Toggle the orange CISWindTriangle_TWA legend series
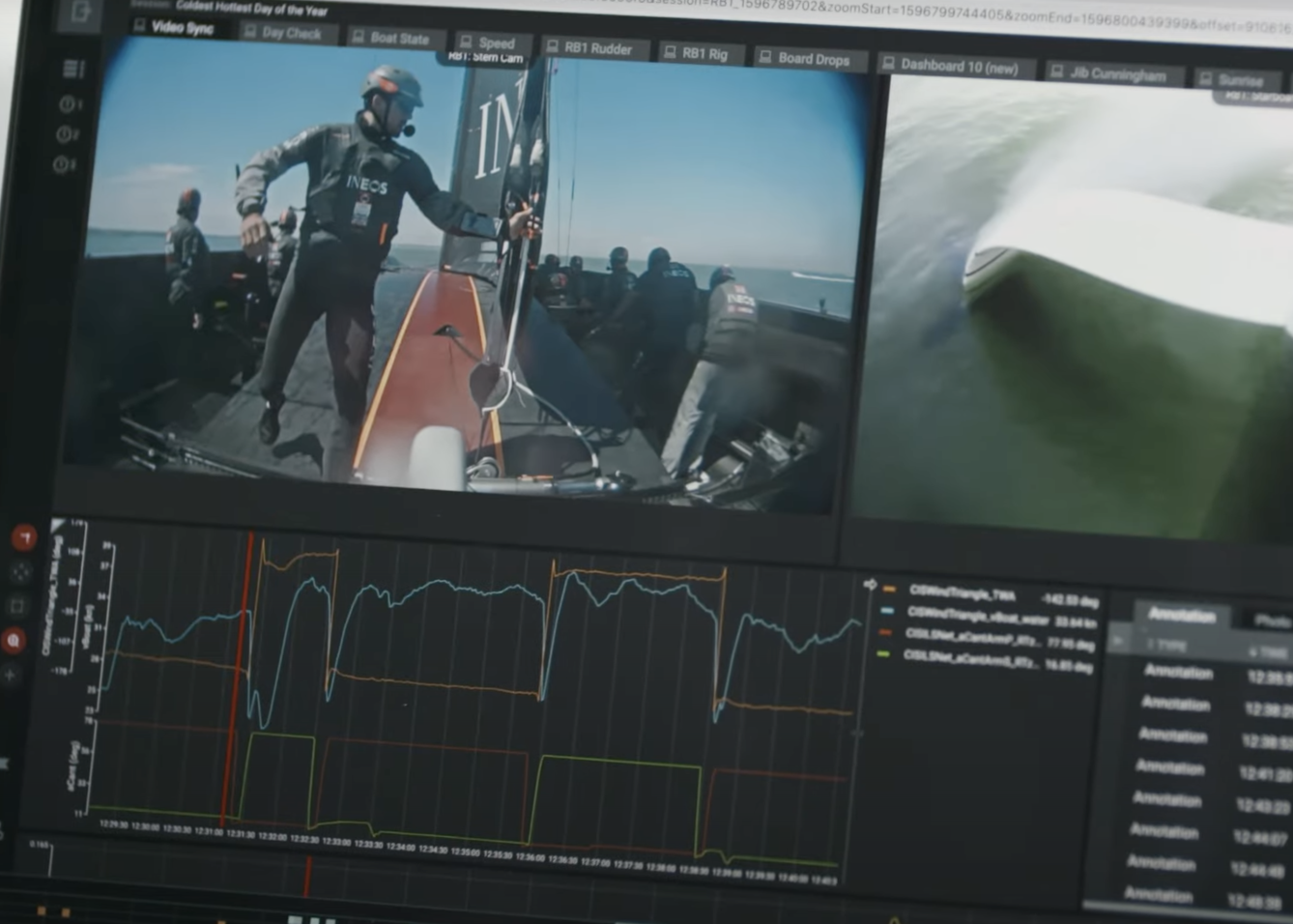This screenshot has width=1293, height=924. (x=961, y=592)
